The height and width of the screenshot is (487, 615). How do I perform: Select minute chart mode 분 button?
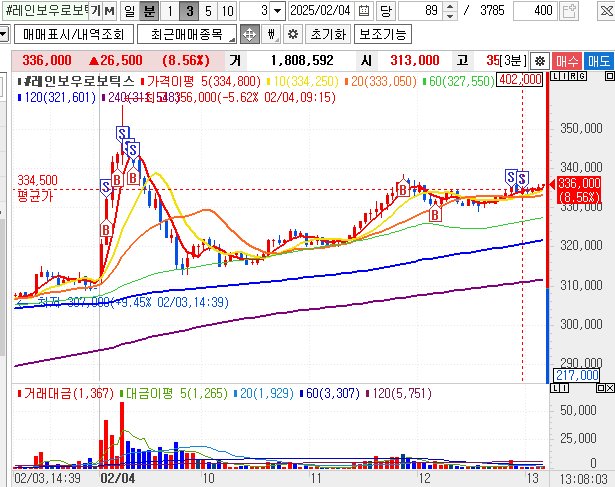(149, 11)
